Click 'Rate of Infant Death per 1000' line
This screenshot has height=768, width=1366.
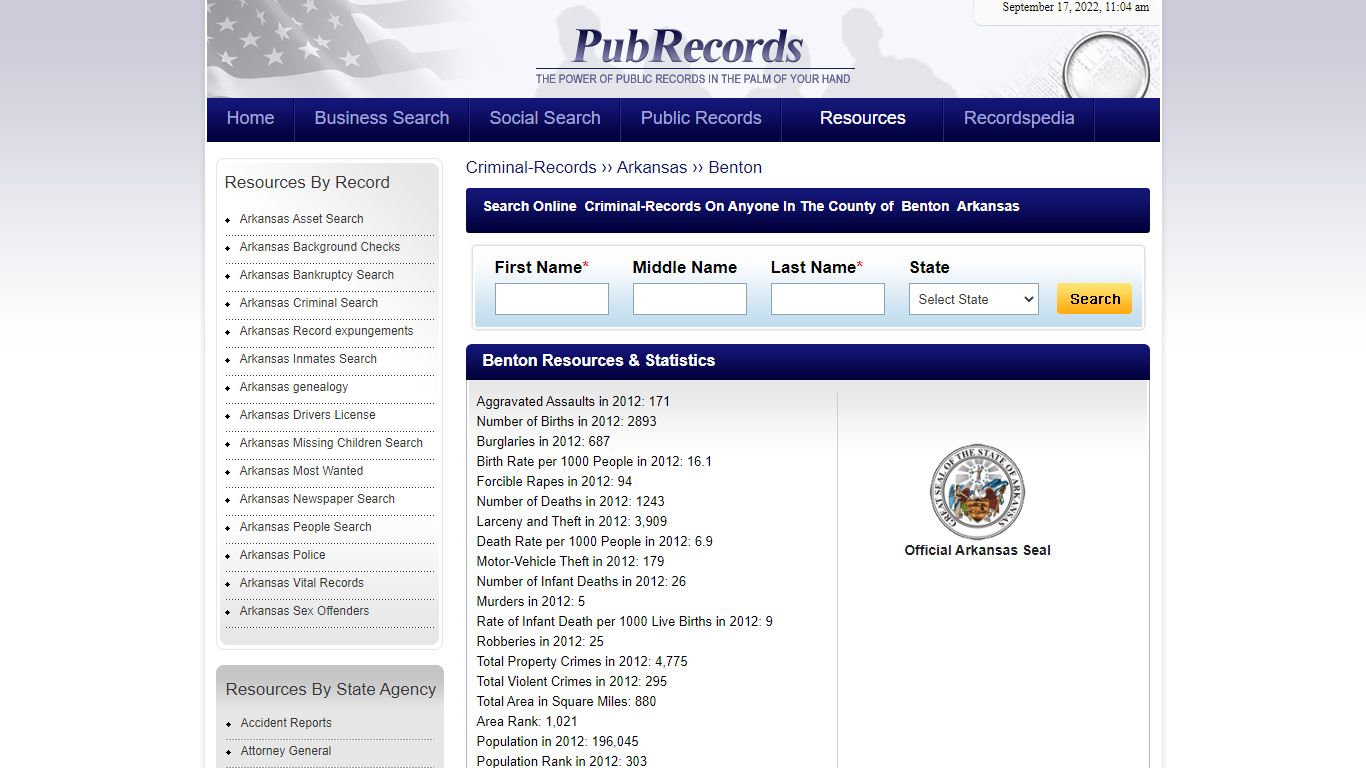tap(624, 621)
